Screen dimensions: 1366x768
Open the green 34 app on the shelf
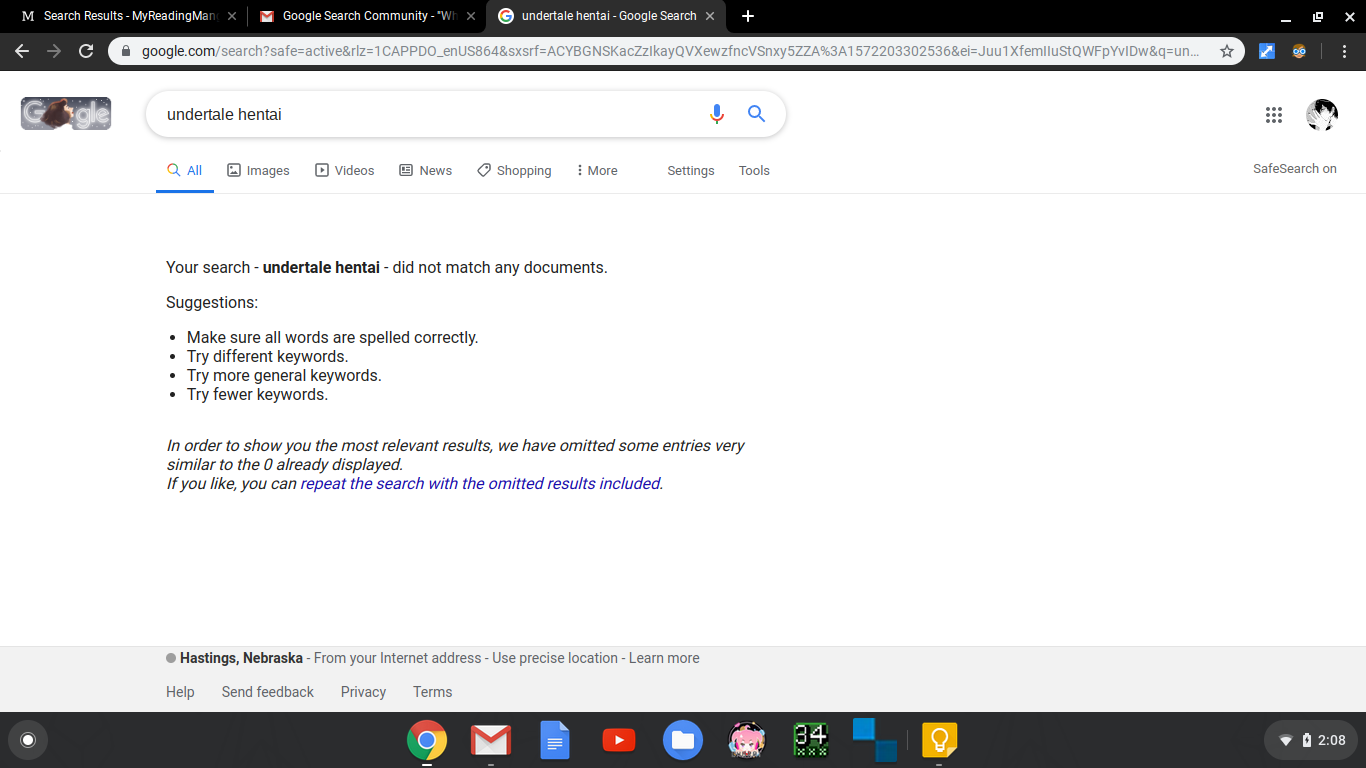pos(811,740)
